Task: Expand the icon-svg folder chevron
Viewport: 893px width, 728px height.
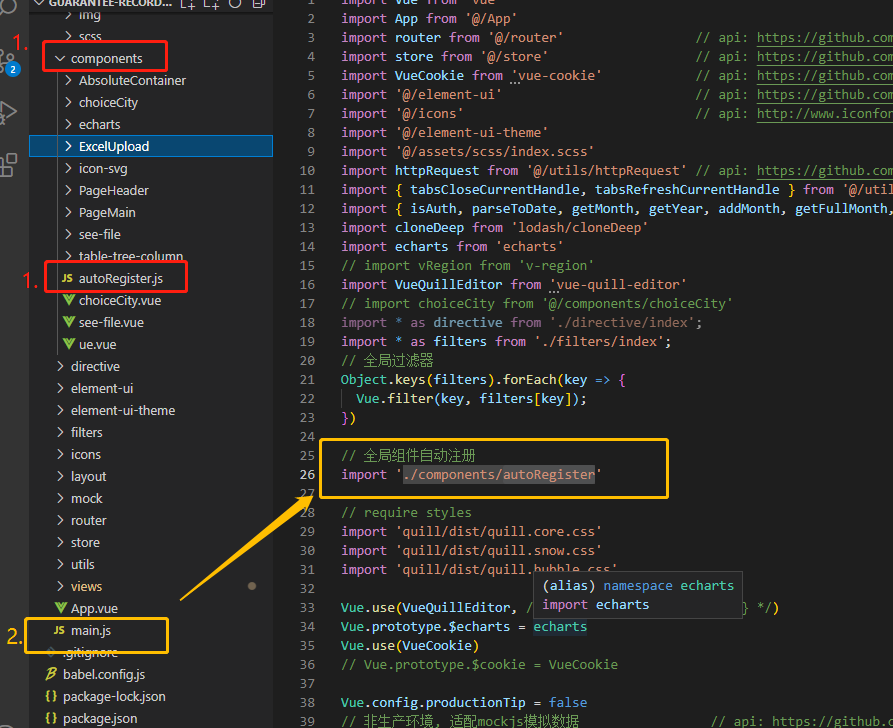Action: point(68,168)
